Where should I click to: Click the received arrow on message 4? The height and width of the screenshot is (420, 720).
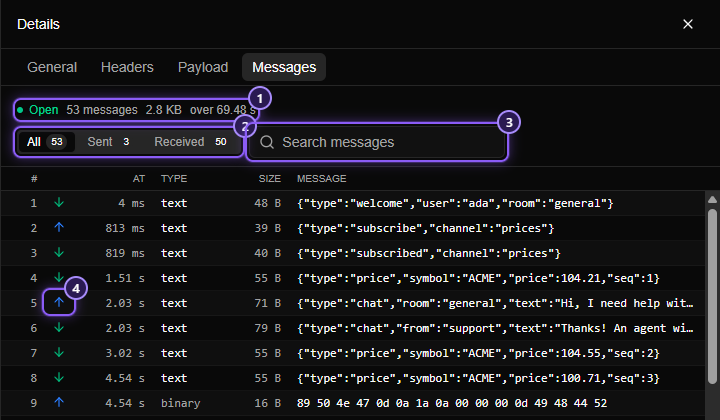pyautogui.click(x=59, y=277)
